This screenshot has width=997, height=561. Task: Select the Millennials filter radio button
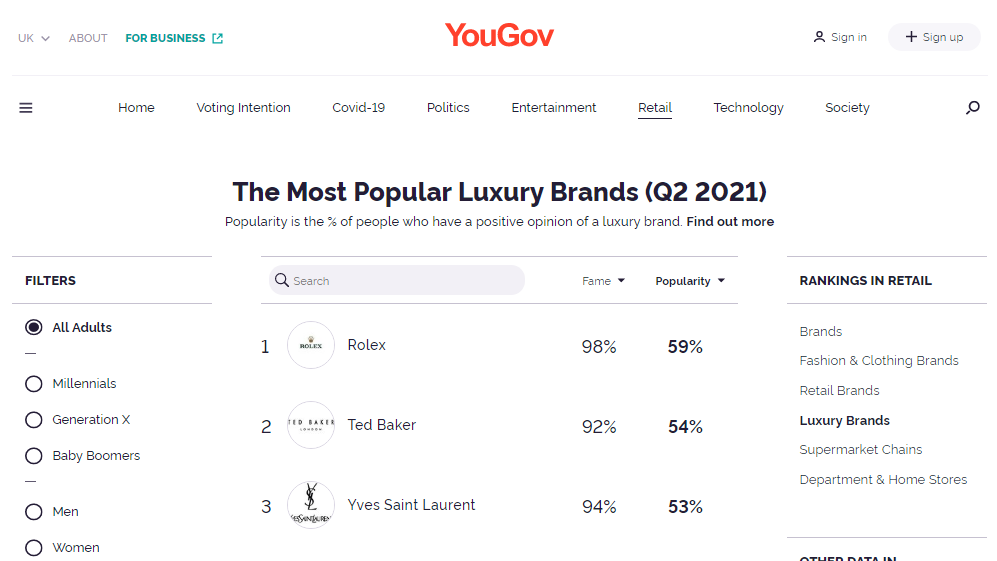click(x=34, y=384)
